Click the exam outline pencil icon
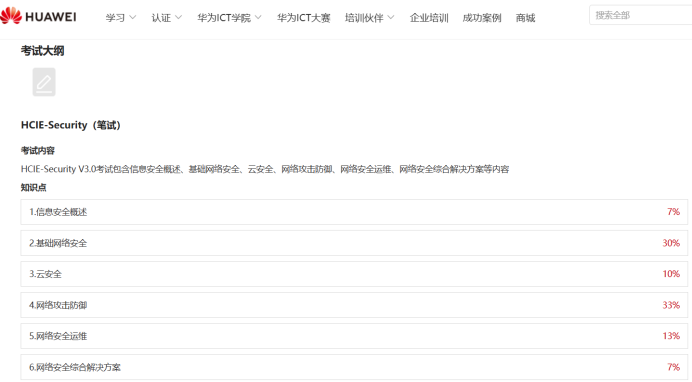 (44, 82)
